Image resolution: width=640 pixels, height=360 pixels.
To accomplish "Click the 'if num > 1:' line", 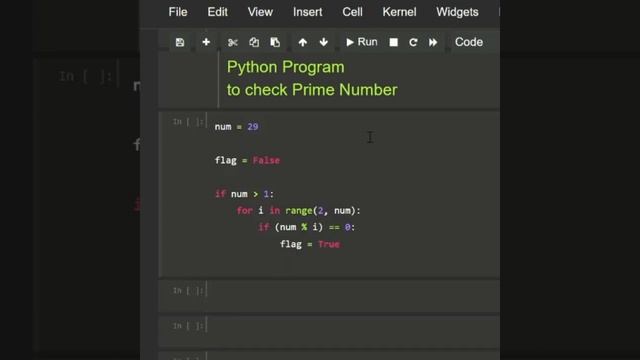I will click(244, 194).
